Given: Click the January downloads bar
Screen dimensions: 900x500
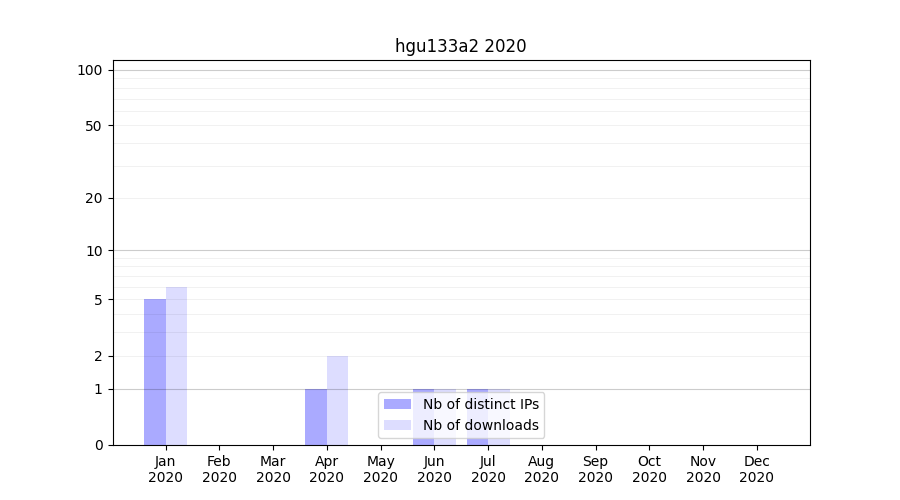Looking at the screenshot, I should pos(176,366).
